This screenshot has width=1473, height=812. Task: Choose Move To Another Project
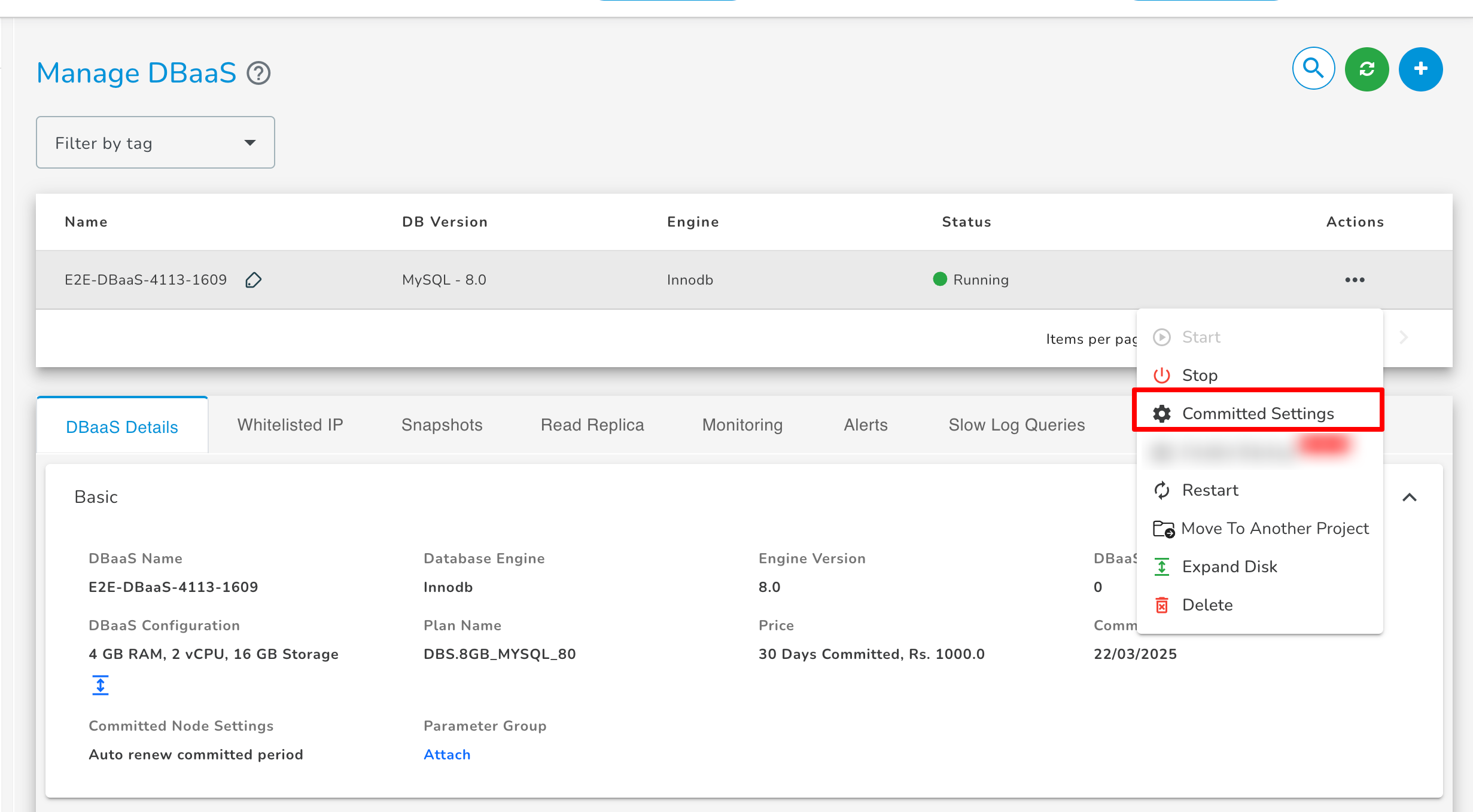pyautogui.click(x=1260, y=529)
